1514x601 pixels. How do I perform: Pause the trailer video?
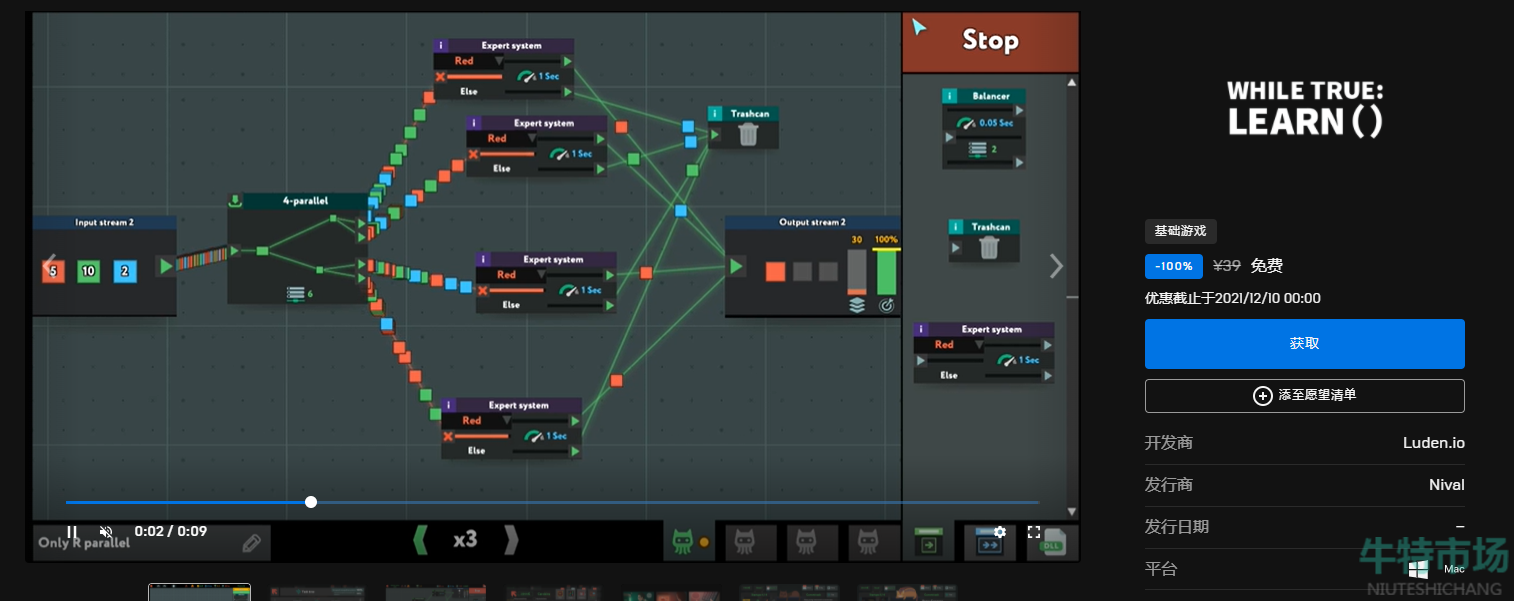point(72,532)
